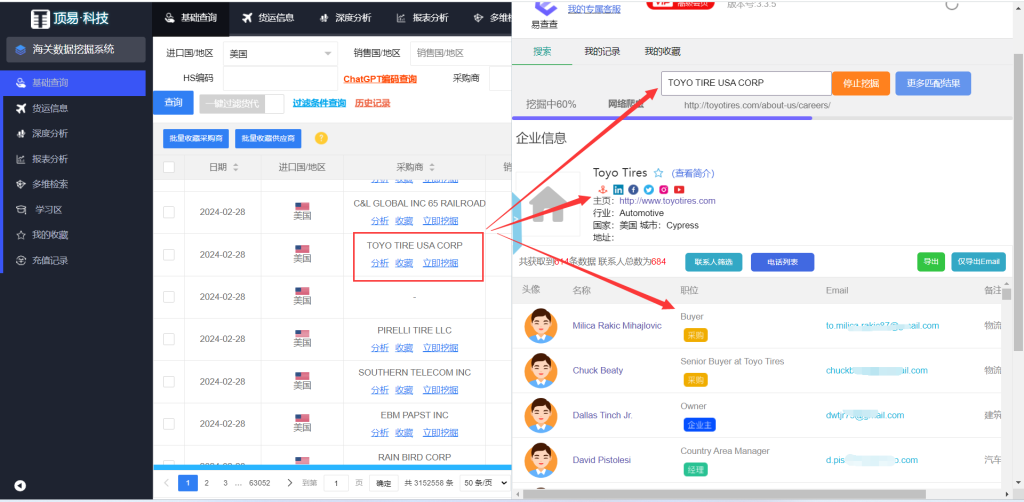Toggle the 一键过滤货代 switch
Viewport: 1024px width, 502px height.
click(274, 103)
